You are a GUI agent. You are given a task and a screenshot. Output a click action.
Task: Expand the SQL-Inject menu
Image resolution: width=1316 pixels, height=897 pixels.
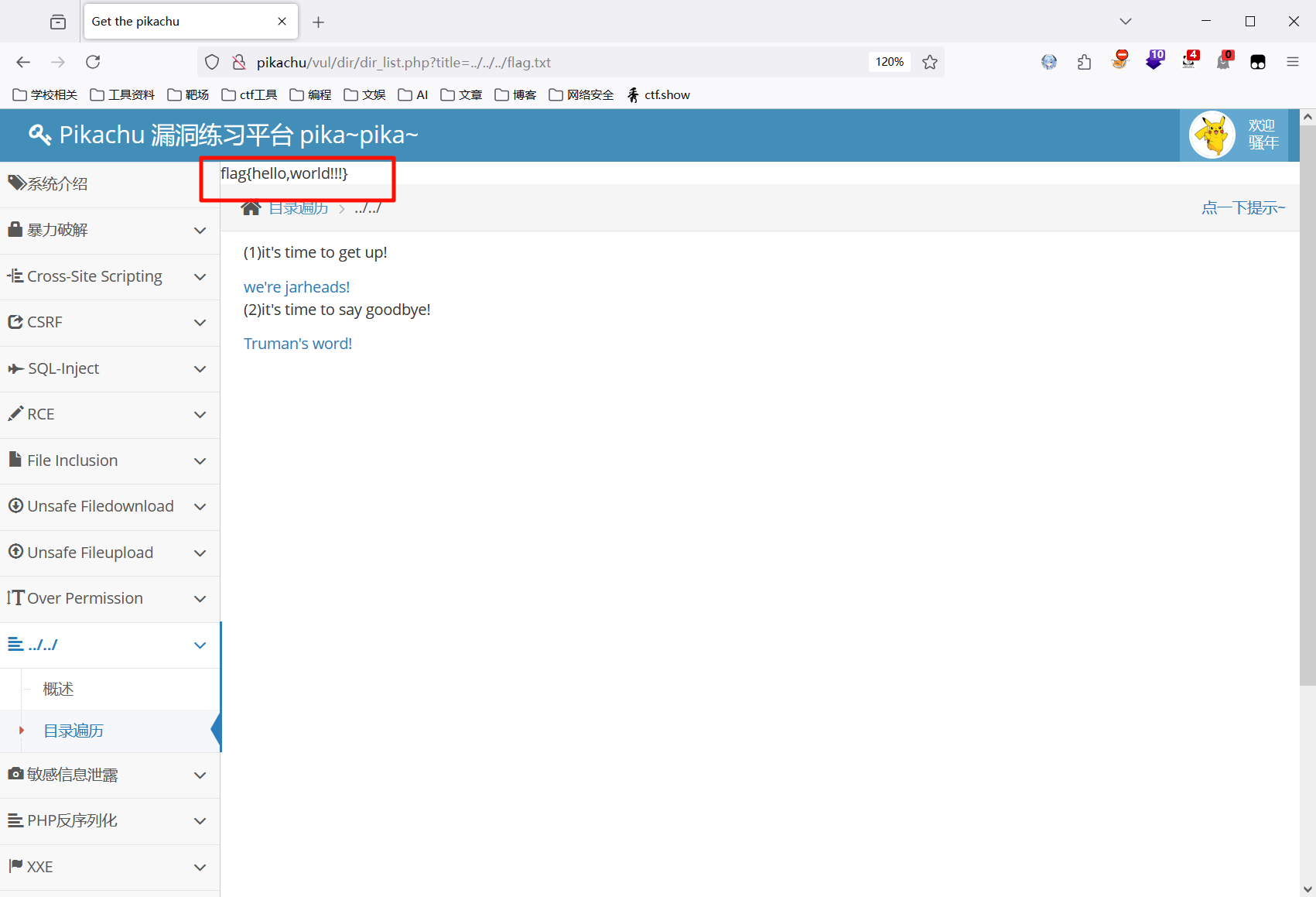coord(110,368)
